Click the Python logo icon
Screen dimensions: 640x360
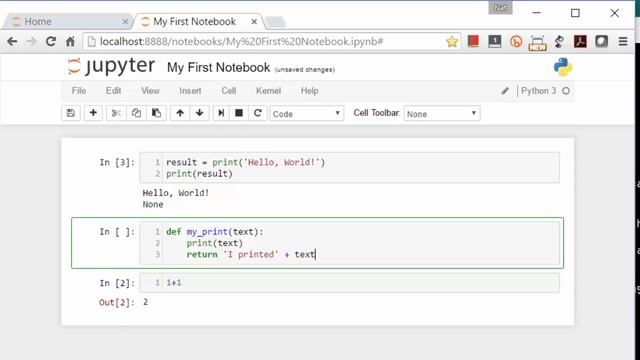click(563, 67)
